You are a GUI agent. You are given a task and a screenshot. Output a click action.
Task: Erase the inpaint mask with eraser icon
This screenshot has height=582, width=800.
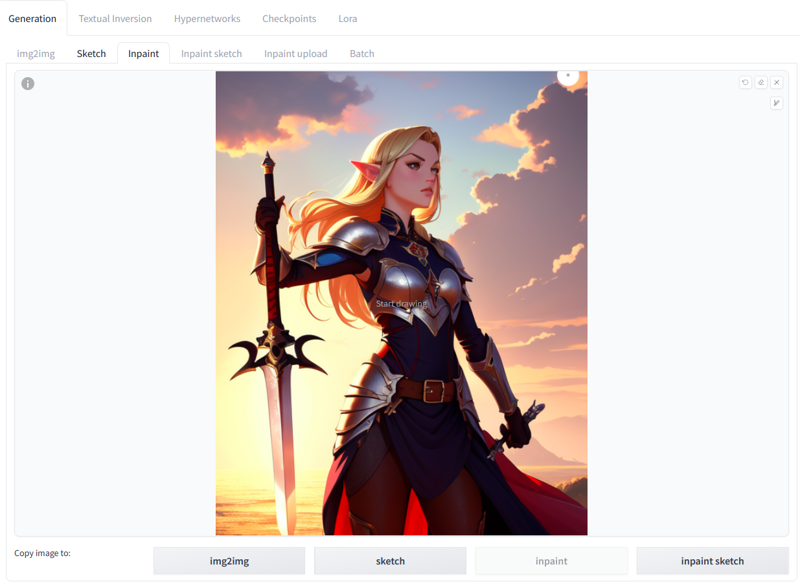point(761,82)
